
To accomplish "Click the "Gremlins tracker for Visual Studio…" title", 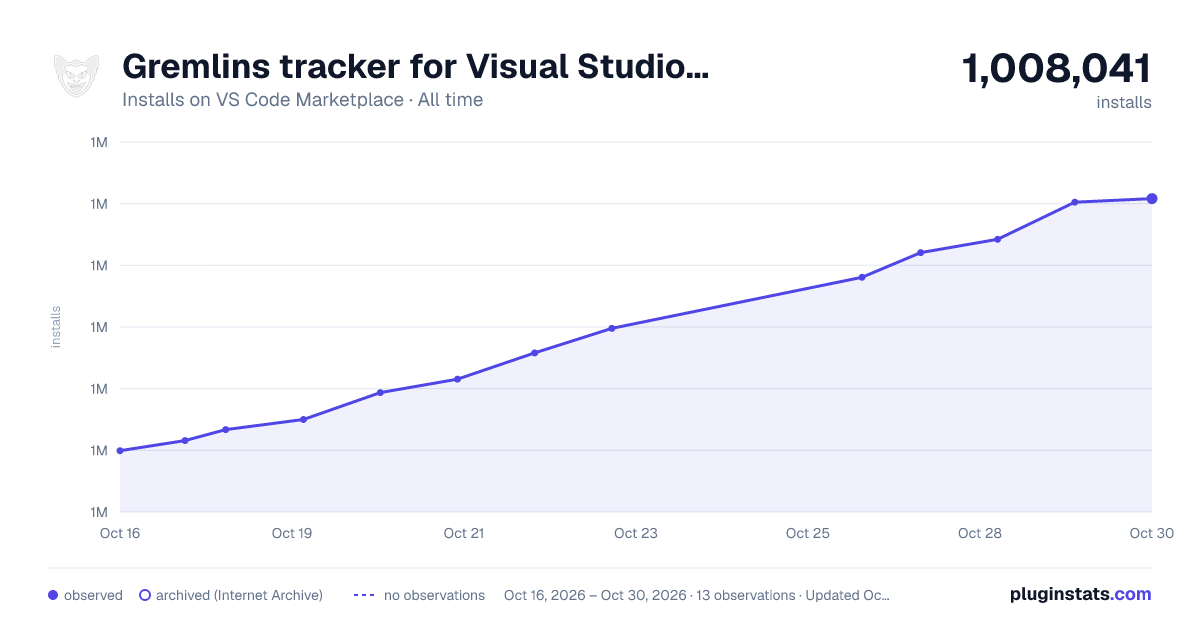I will pos(416,67).
